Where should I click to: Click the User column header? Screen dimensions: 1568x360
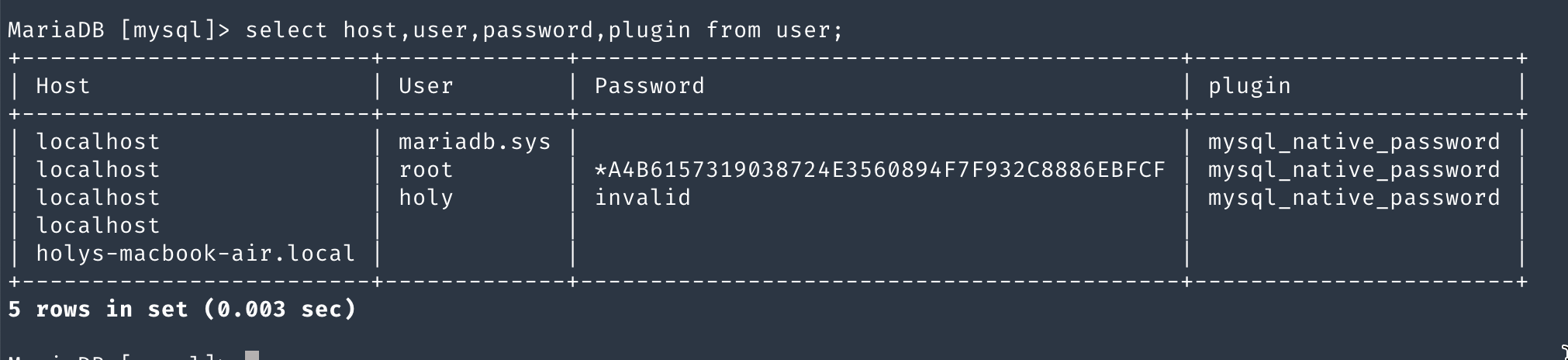click(x=426, y=86)
